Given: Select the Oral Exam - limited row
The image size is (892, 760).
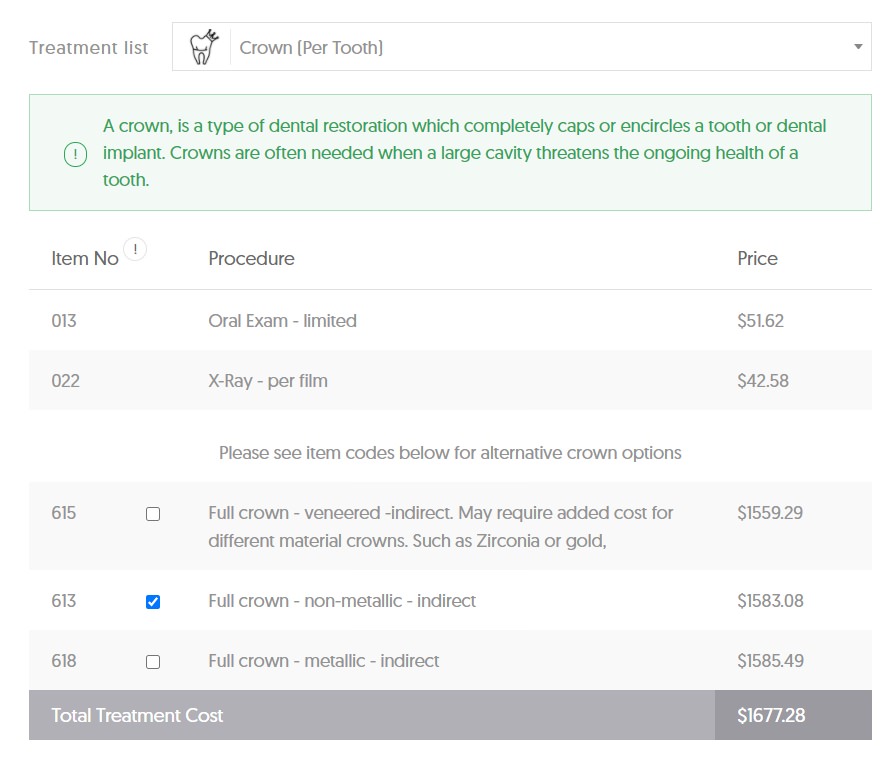Looking at the screenshot, I should pyautogui.click(x=282, y=321).
